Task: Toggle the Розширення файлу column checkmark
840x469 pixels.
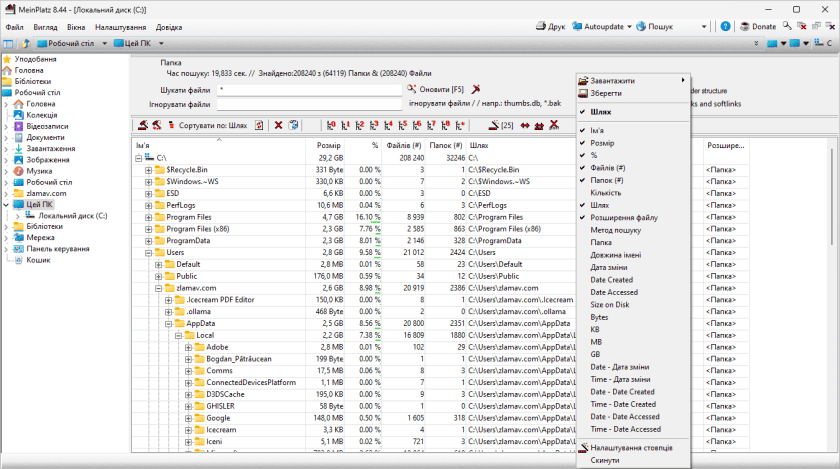Action: coord(623,217)
